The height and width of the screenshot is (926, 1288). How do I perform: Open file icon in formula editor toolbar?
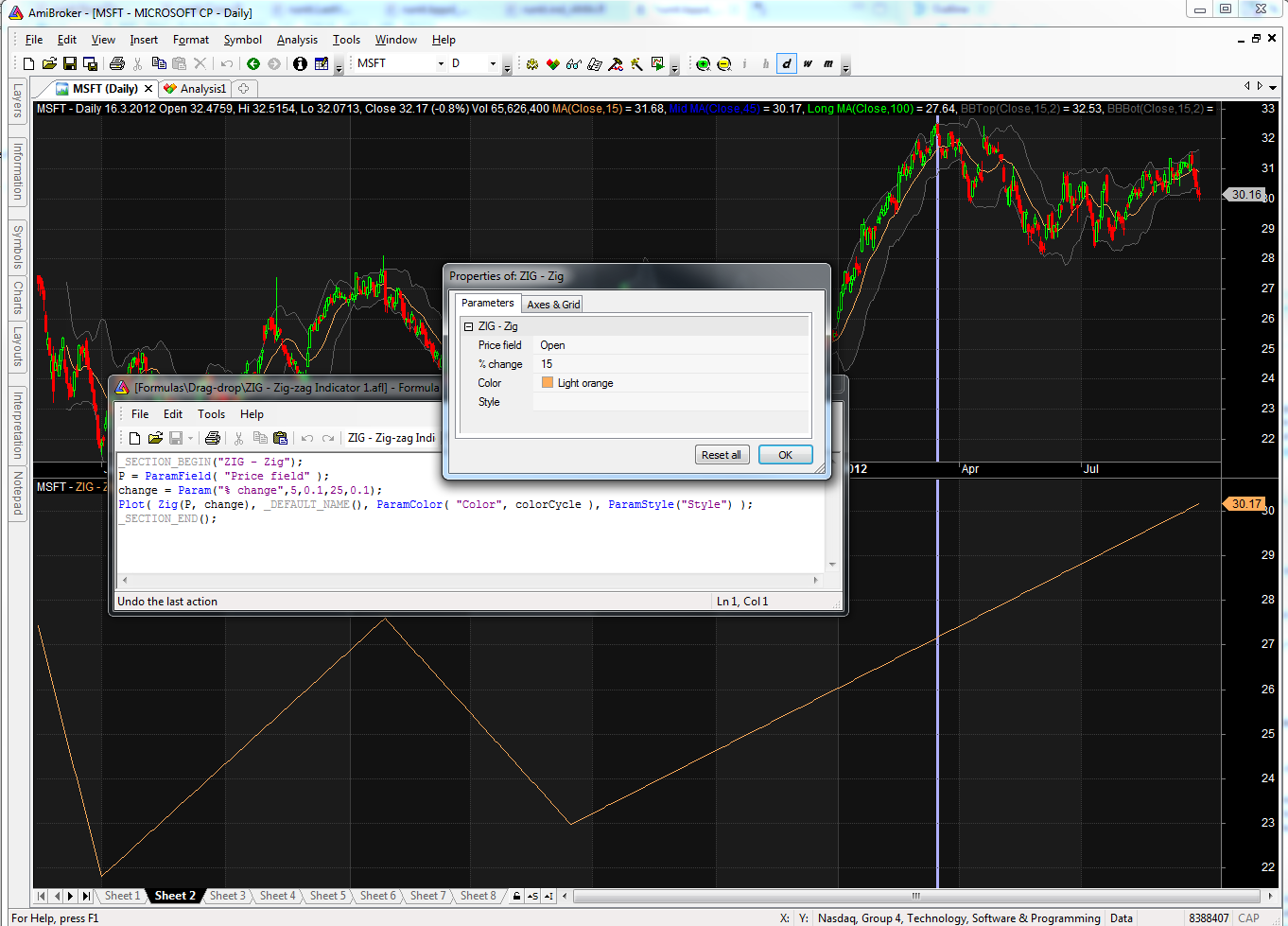pyautogui.click(x=155, y=438)
